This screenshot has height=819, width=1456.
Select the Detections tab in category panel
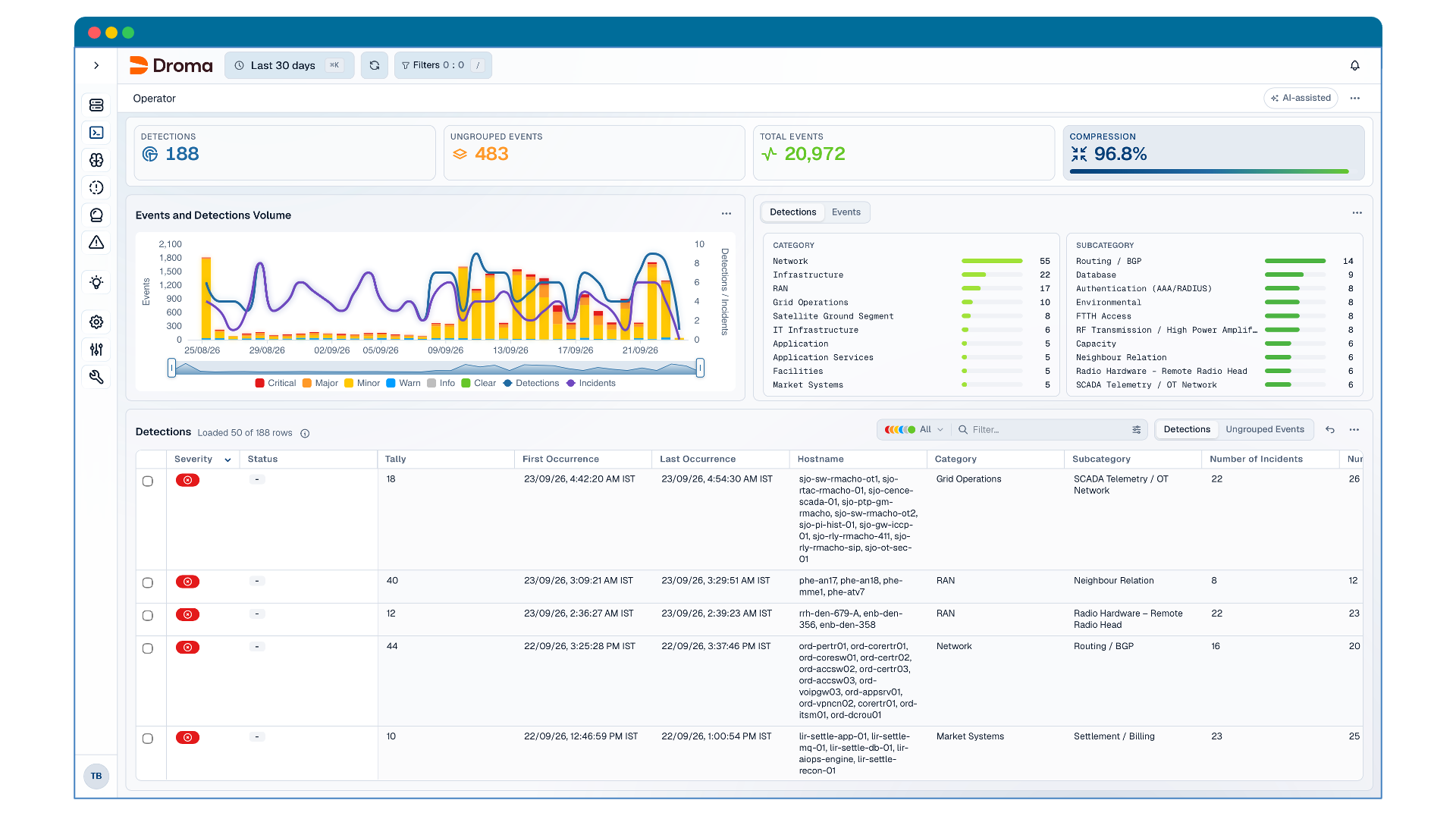pyautogui.click(x=792, y=212)
